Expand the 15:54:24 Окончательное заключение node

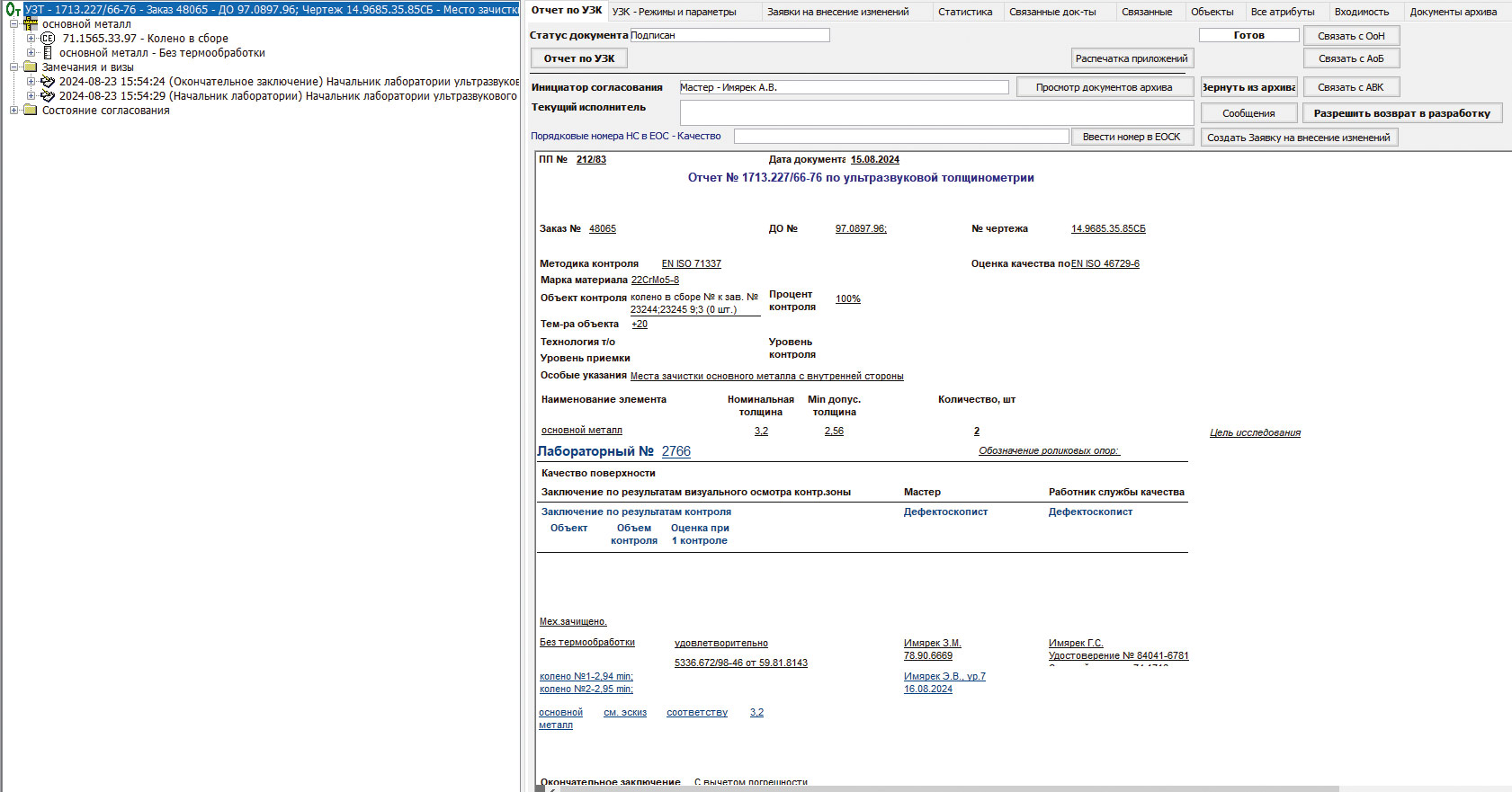[x=31, y=82]
